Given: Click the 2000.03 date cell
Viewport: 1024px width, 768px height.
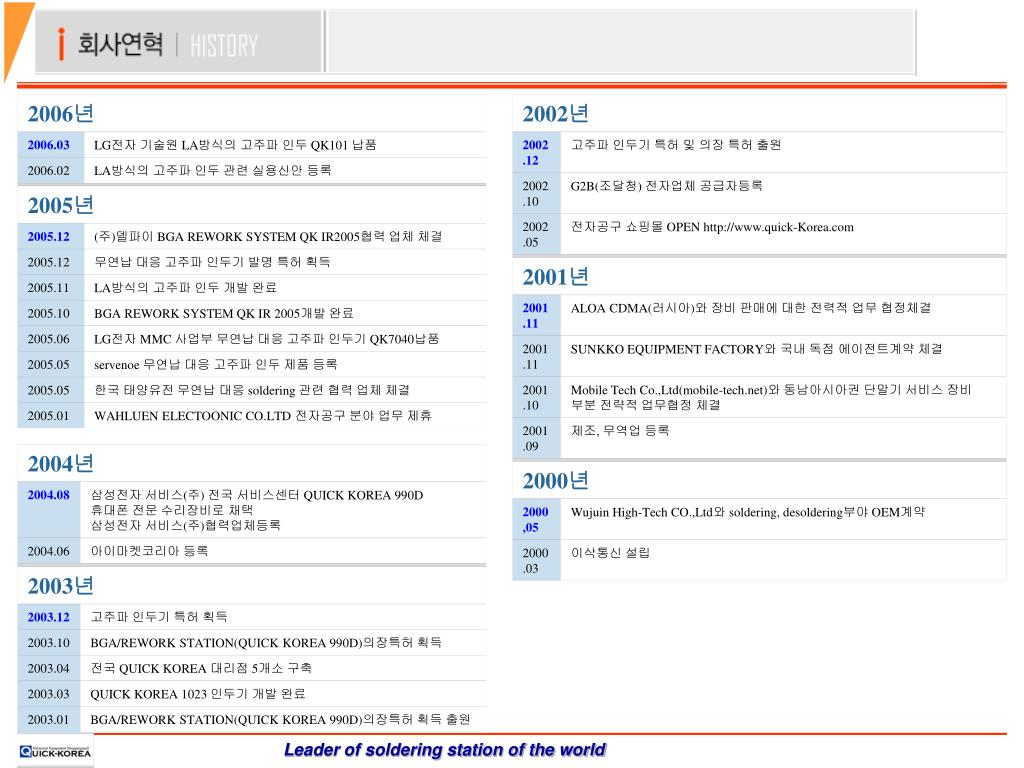Looking at the screenshot, I should pyautogui.click(x=536, y=560).
